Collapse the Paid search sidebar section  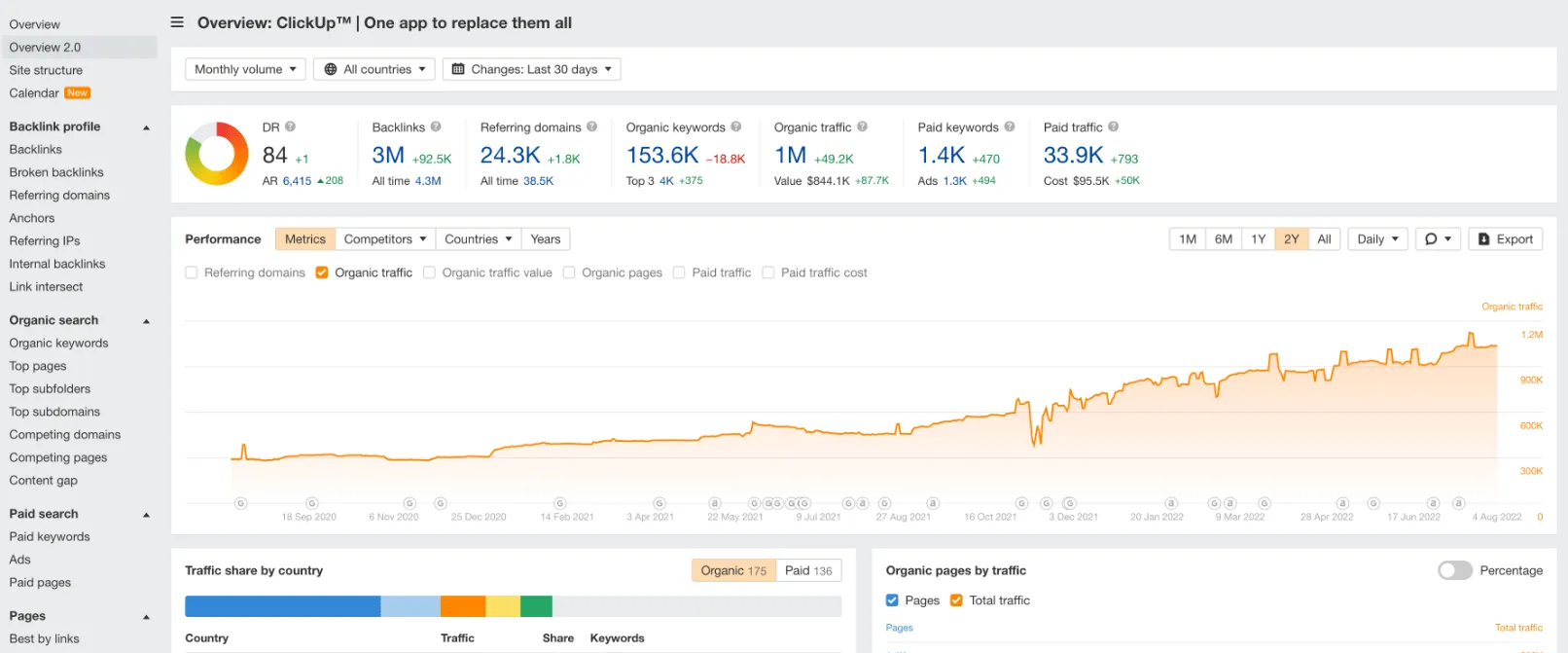(147, 515)
